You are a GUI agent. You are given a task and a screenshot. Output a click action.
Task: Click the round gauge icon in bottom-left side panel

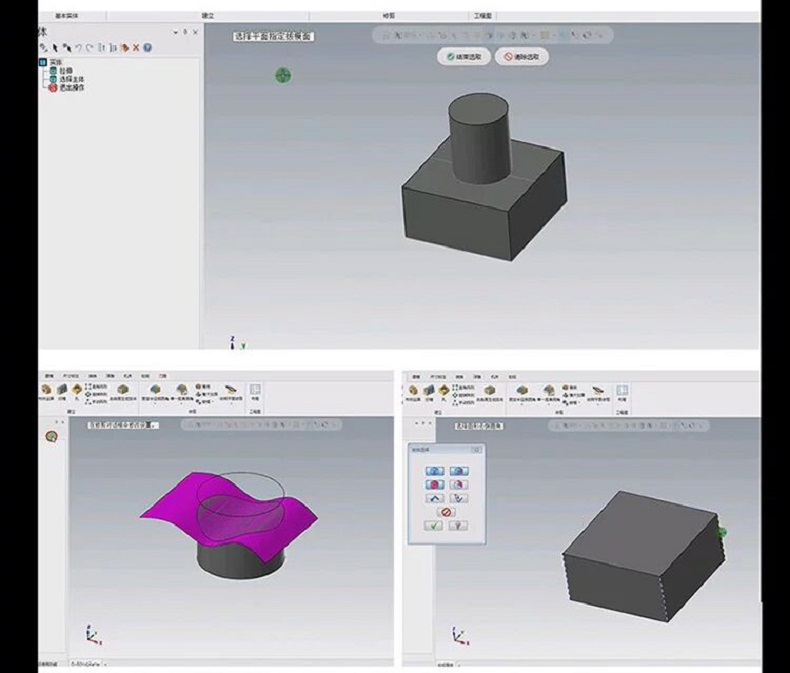51,436
